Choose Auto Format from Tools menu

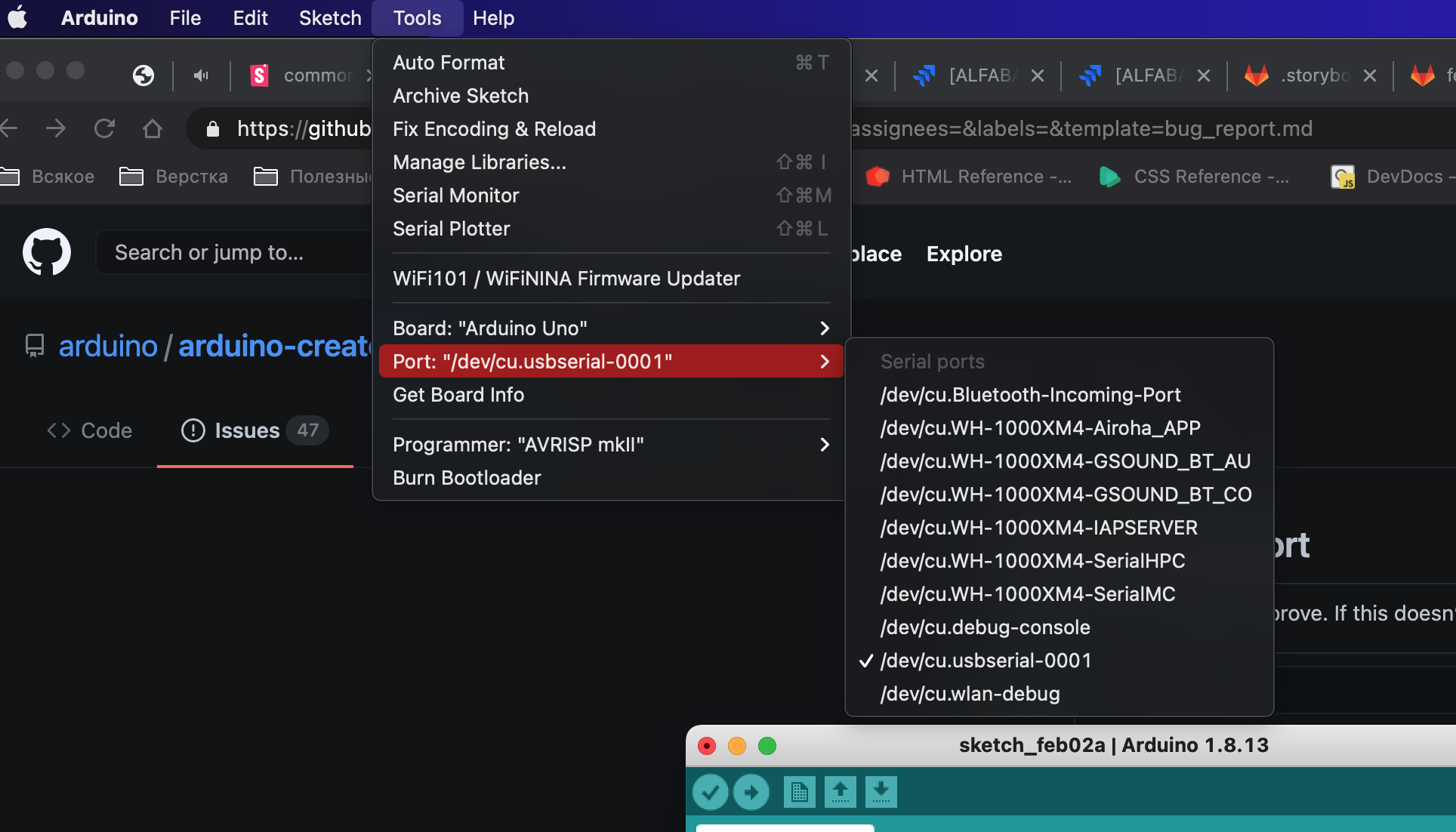click(x=611, y=63)
